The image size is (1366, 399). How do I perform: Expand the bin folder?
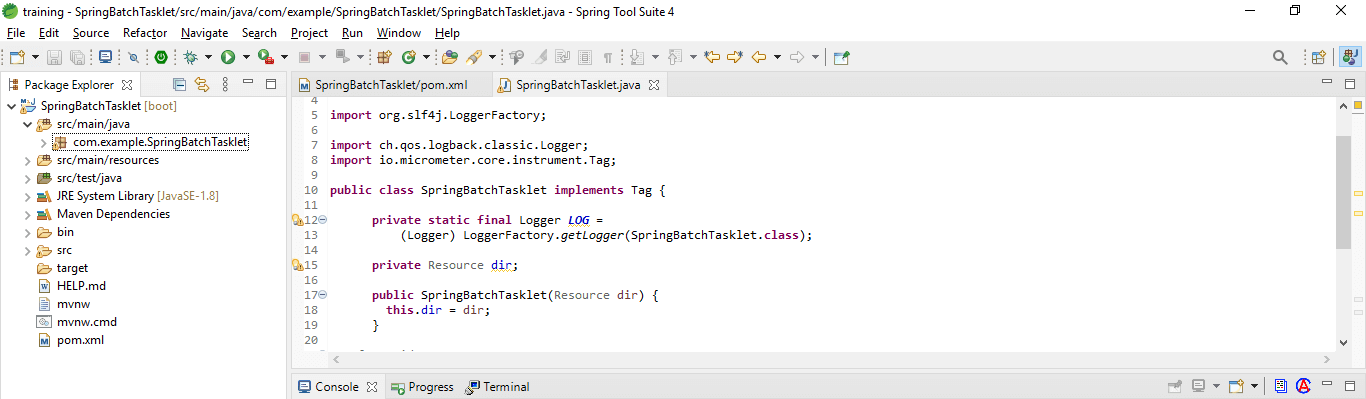(27, 232)
